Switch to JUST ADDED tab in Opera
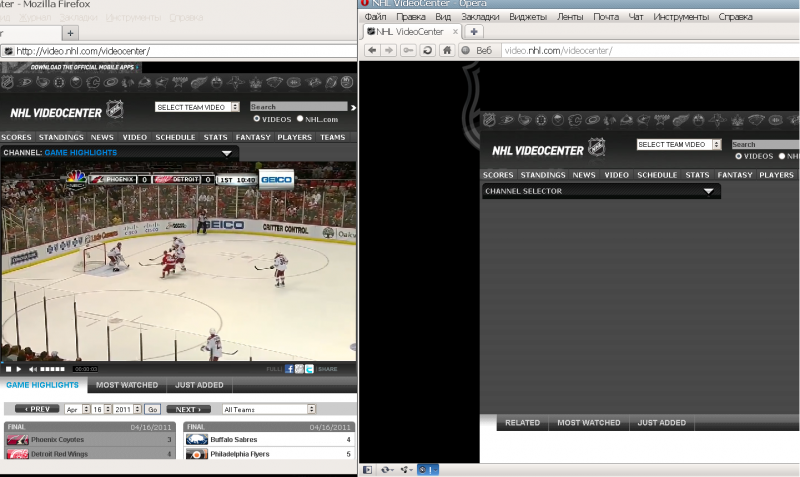Image resolution: width=800 pixels, height=477 pixels. (x=662, y=422)
